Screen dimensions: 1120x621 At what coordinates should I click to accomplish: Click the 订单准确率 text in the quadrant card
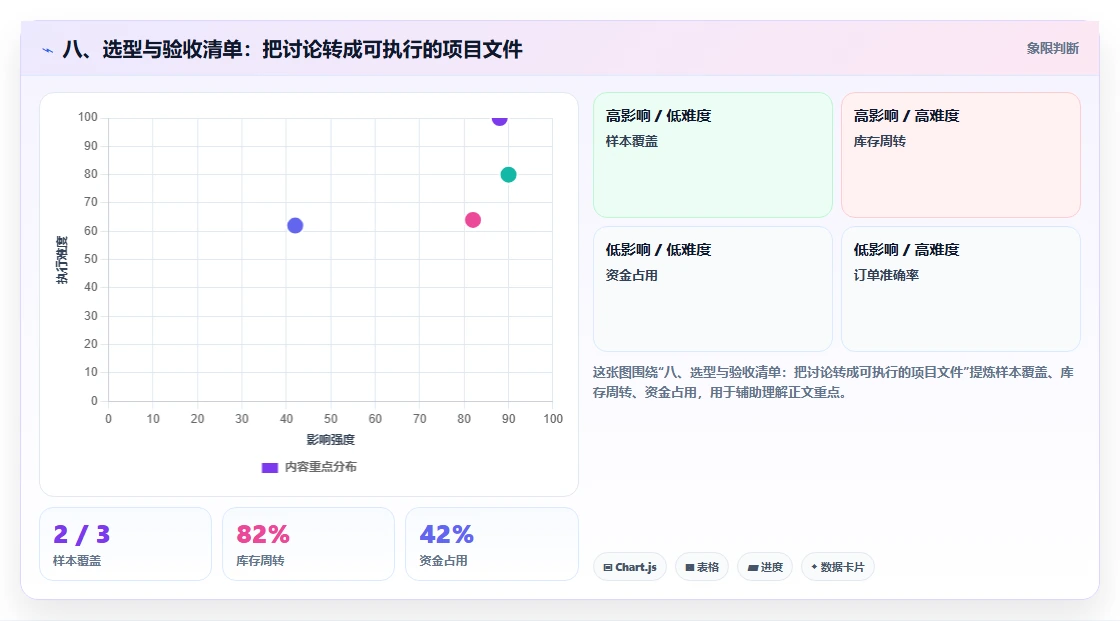pyautogui.click(x=886, y=275)
